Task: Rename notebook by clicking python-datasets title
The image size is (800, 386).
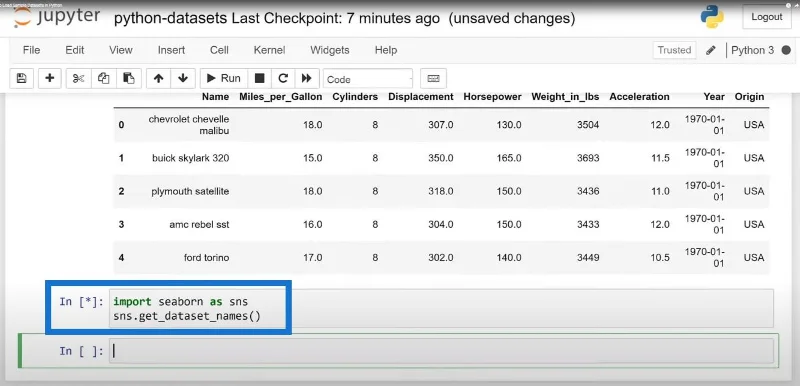Action: click(170, 18)
